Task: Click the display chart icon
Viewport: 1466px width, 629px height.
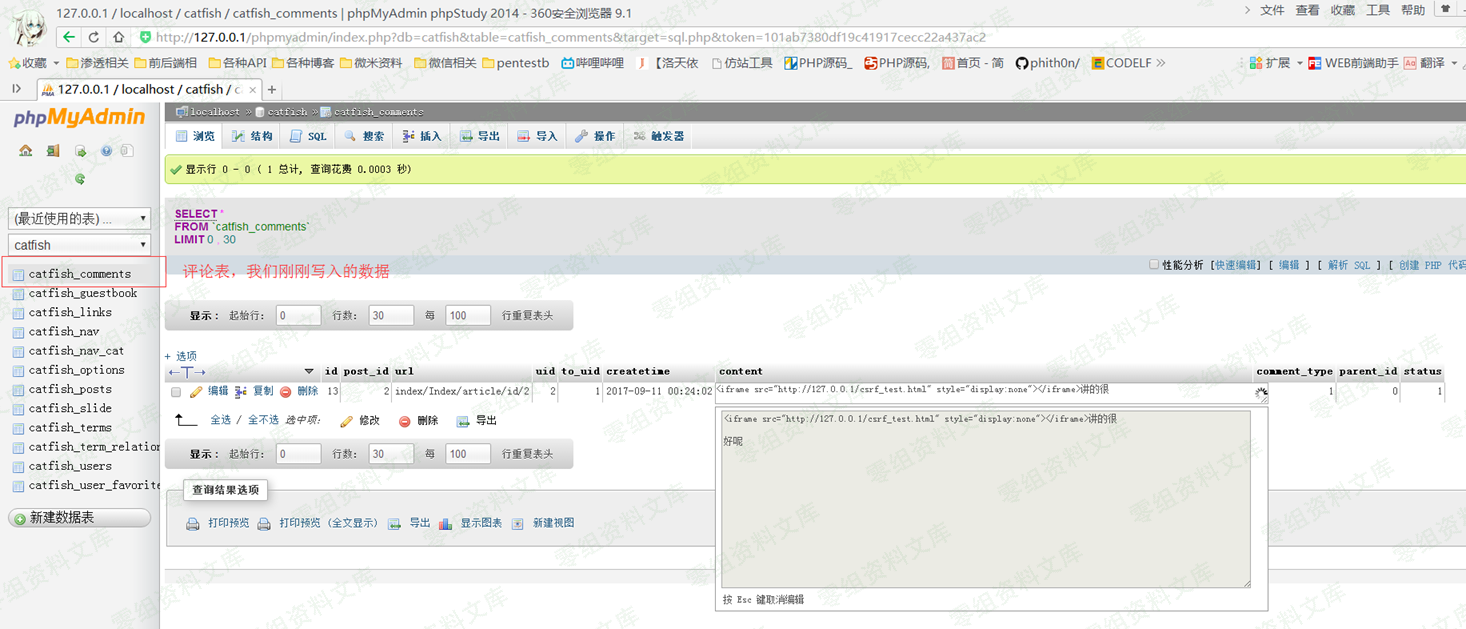Action: 446,524
